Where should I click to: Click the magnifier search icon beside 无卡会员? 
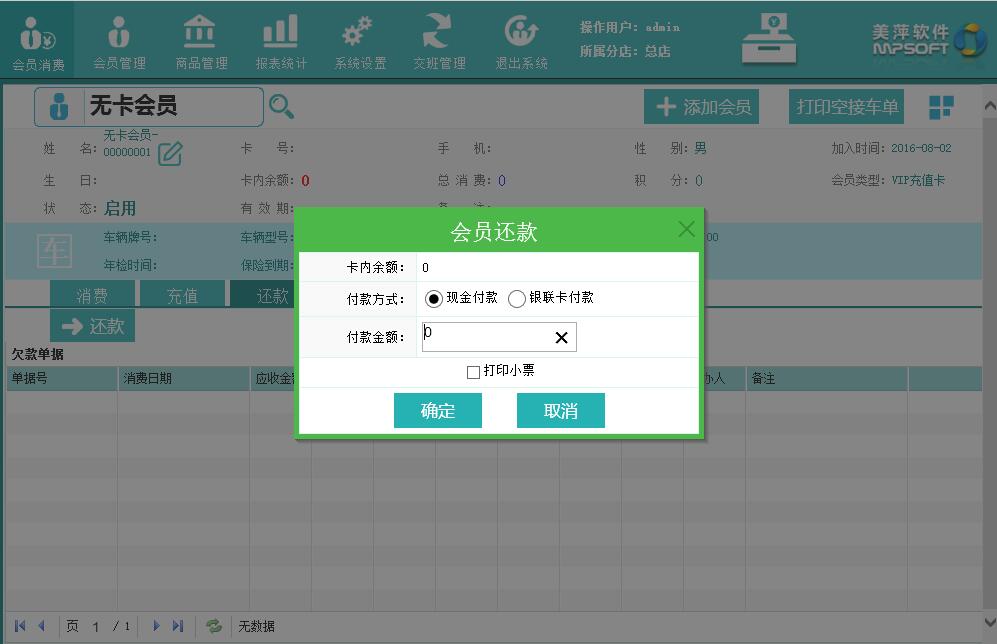click(x=282, y=106)
